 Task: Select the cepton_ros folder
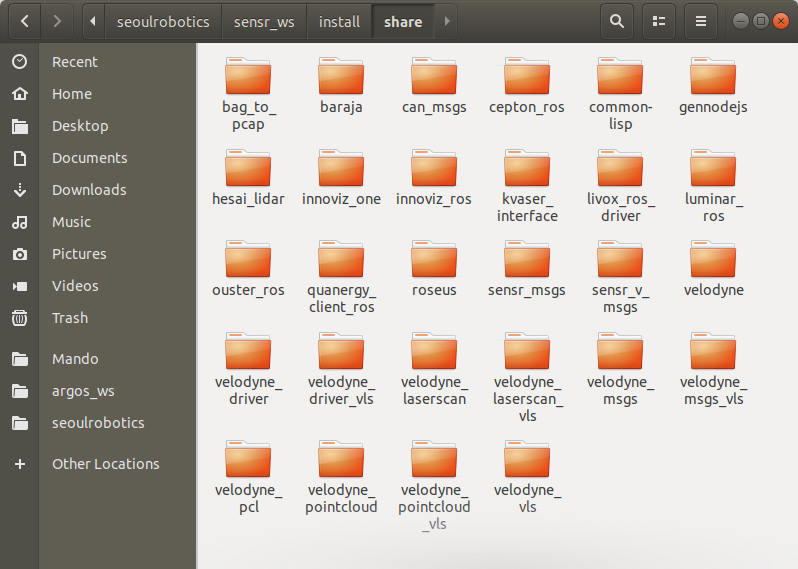pos(527,86)
